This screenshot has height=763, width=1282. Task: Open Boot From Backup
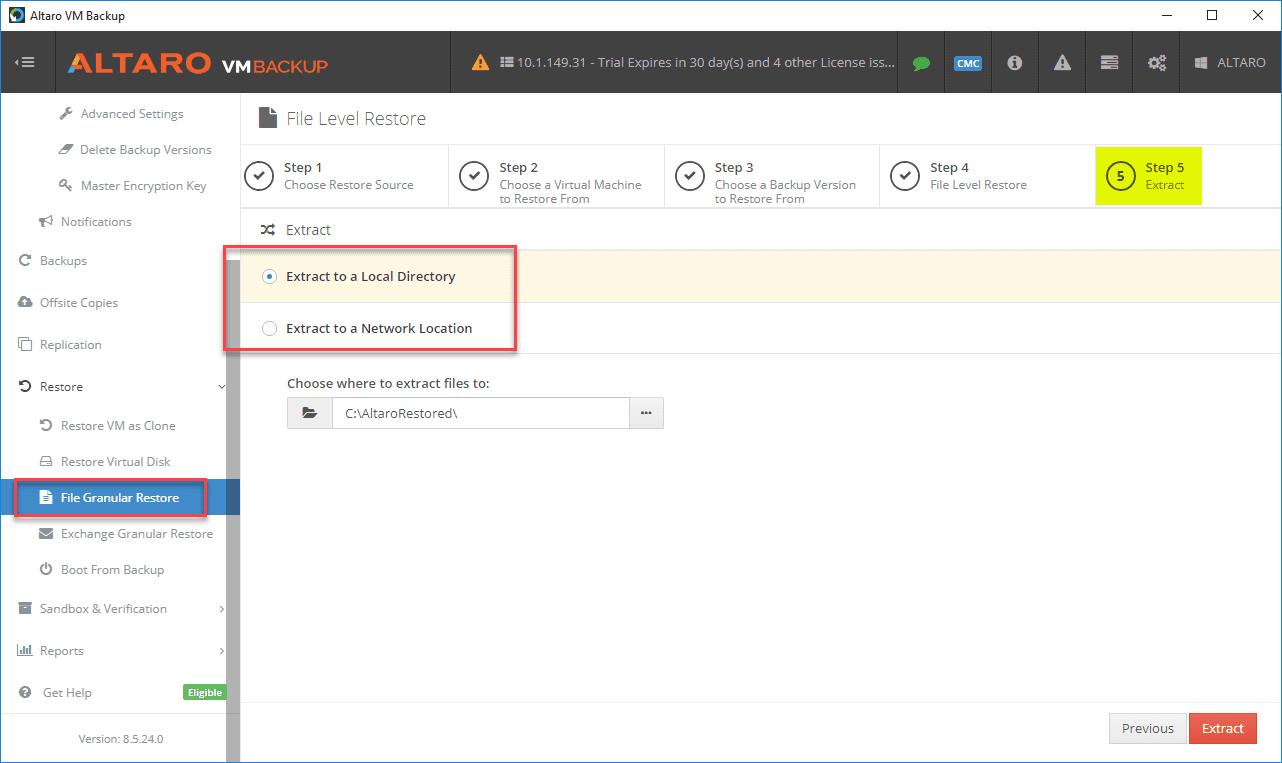coord(101,570)
